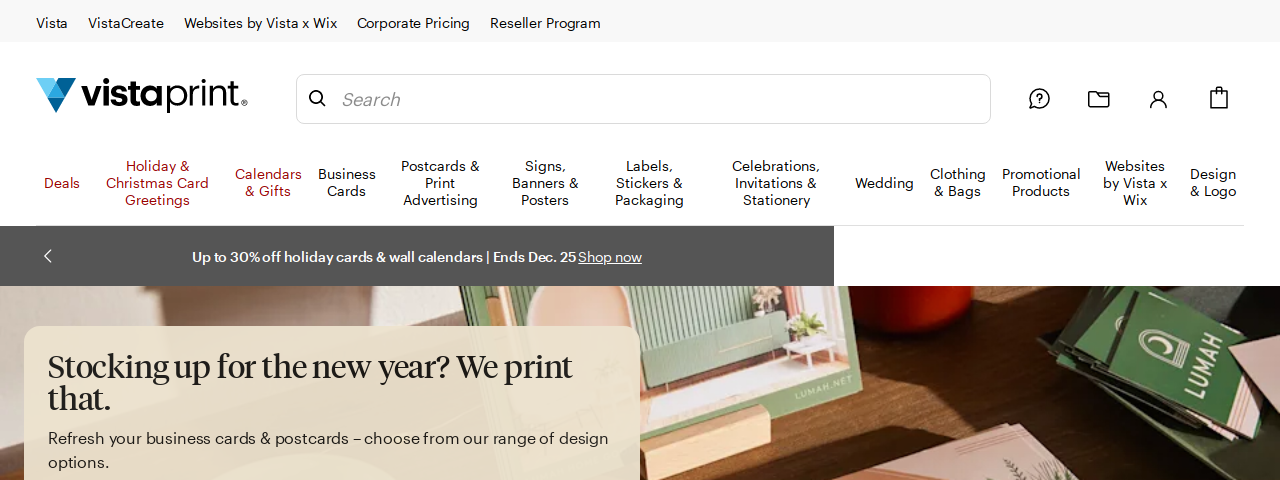Open Calendars & Gifts menu

(x=268, y=183)
